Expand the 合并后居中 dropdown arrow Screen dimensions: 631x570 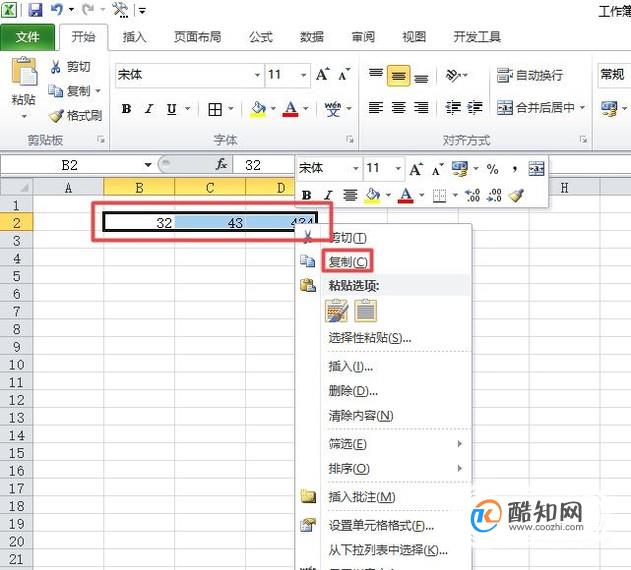[582, 107]
